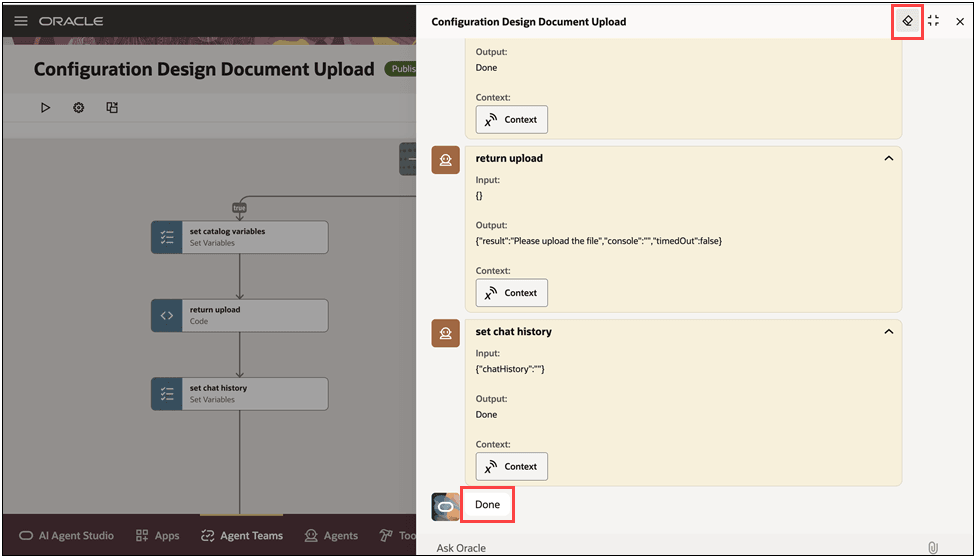Open the AI Agent Studio tab

[66, 536]
